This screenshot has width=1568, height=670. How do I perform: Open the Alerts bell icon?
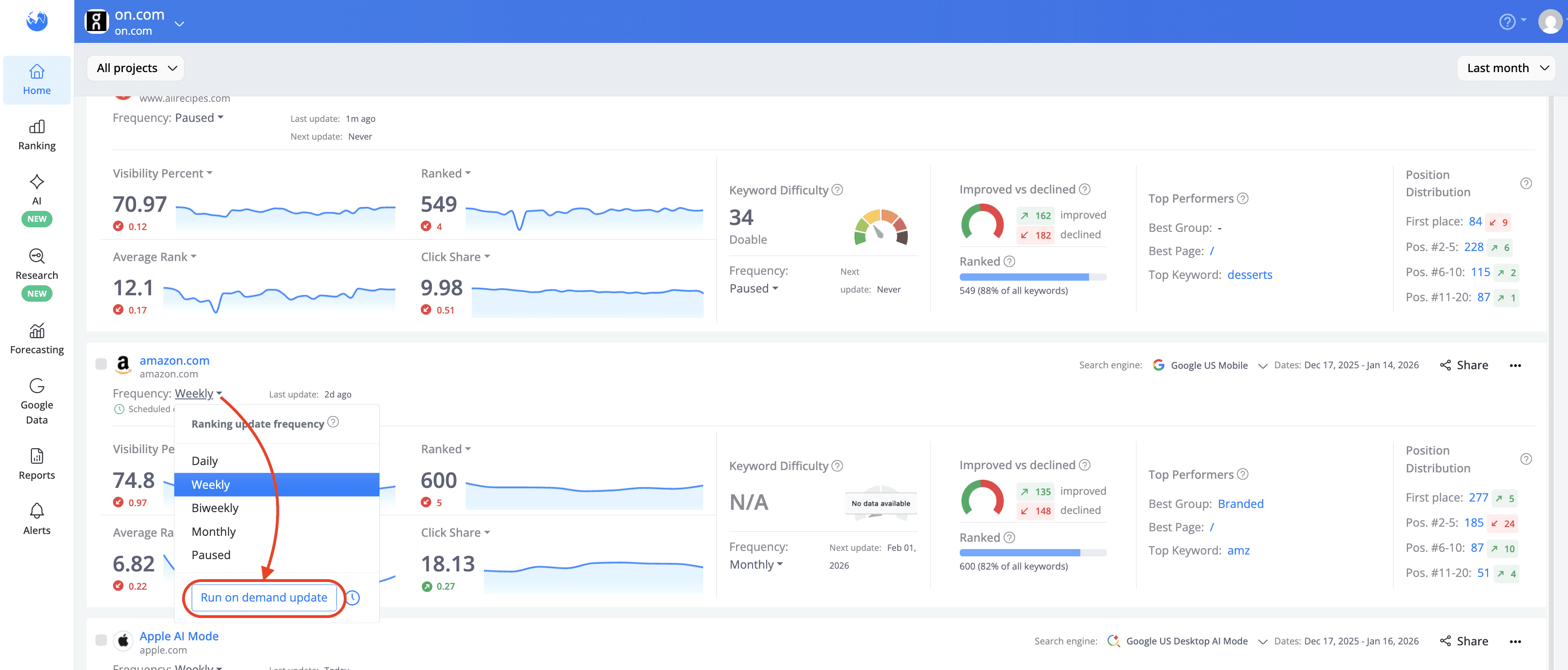[x=37, y=511]
